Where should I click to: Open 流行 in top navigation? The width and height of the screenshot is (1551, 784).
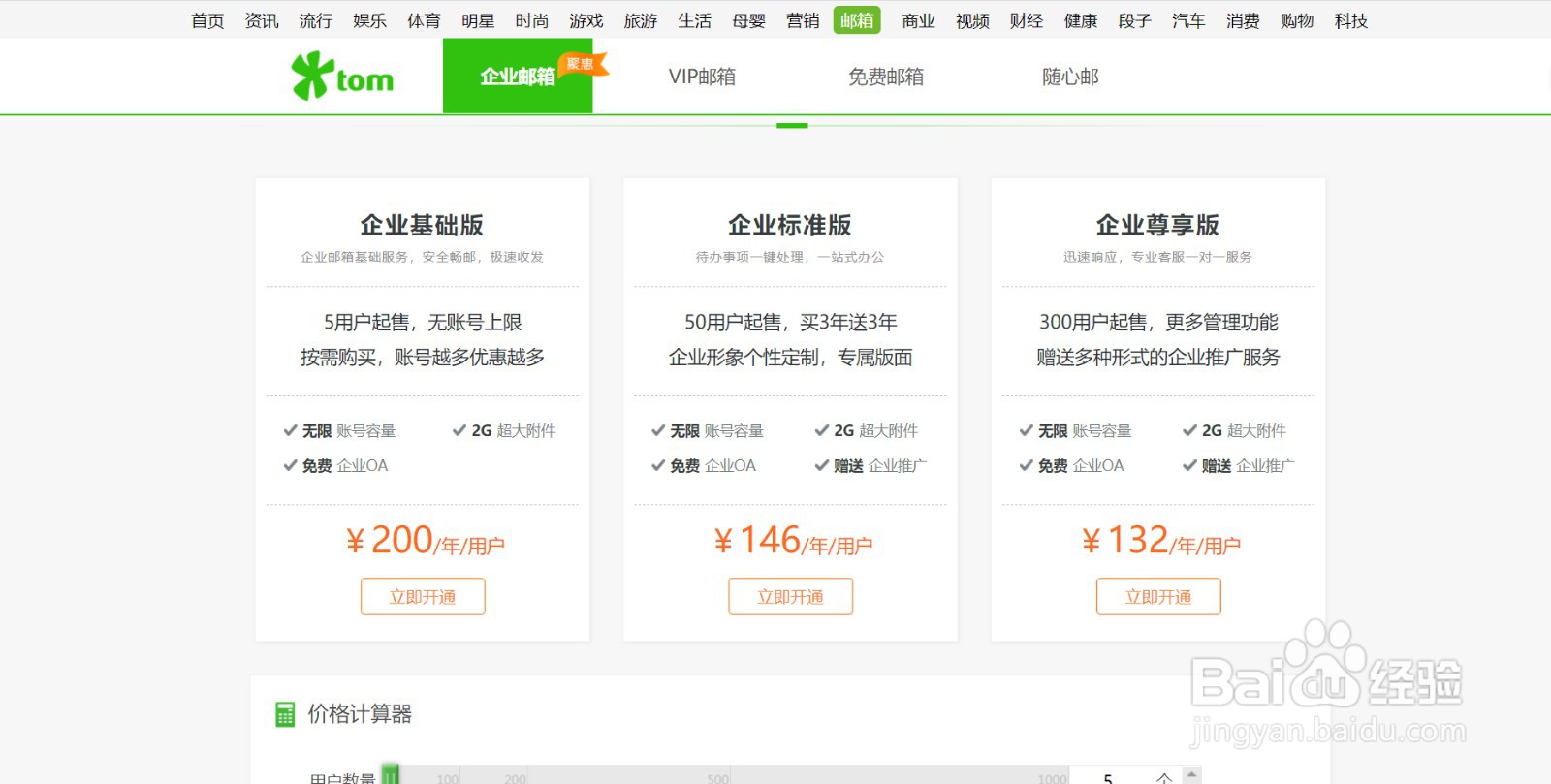pos(316,20)
